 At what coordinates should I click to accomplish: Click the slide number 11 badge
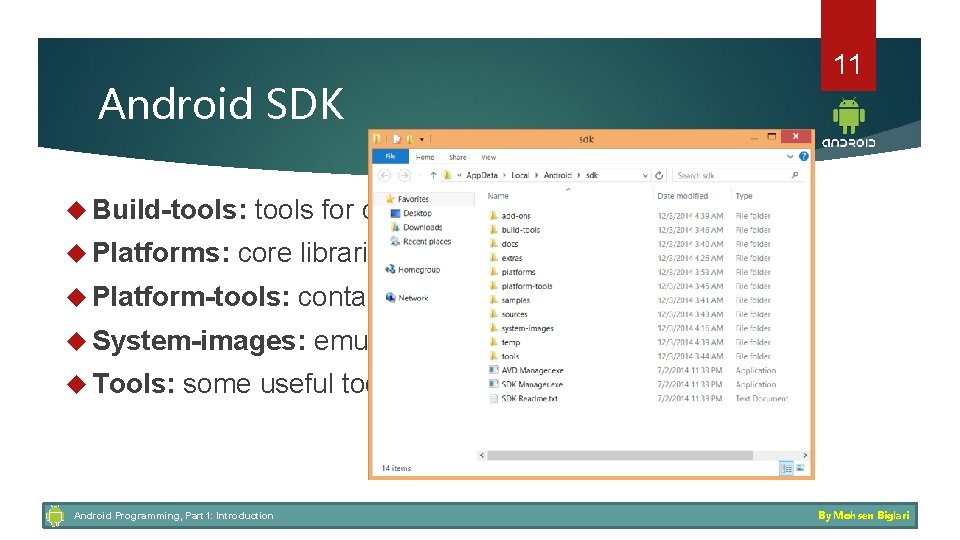(848, 64)
